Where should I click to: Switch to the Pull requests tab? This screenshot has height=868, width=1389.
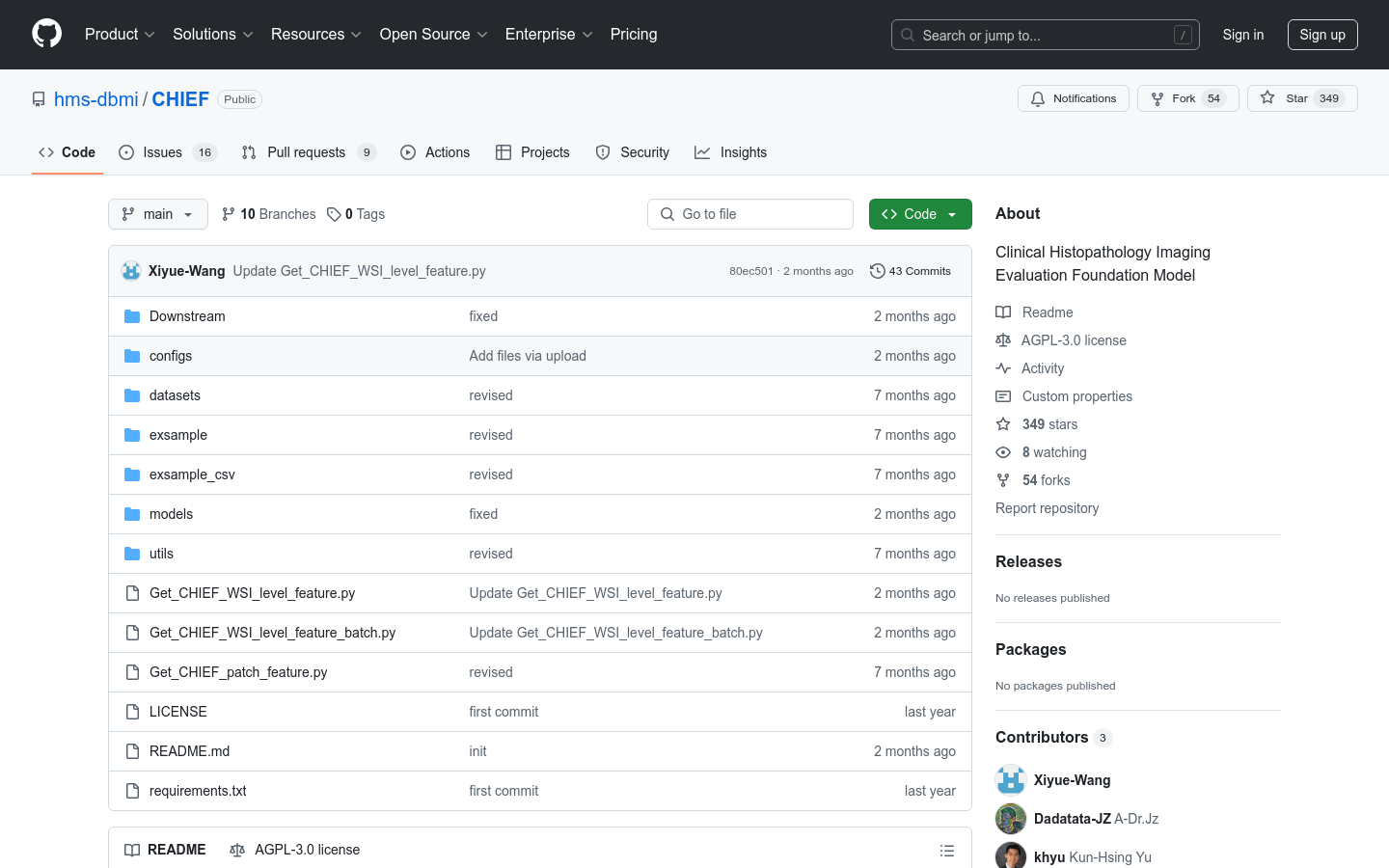click(x=308, y=152)
